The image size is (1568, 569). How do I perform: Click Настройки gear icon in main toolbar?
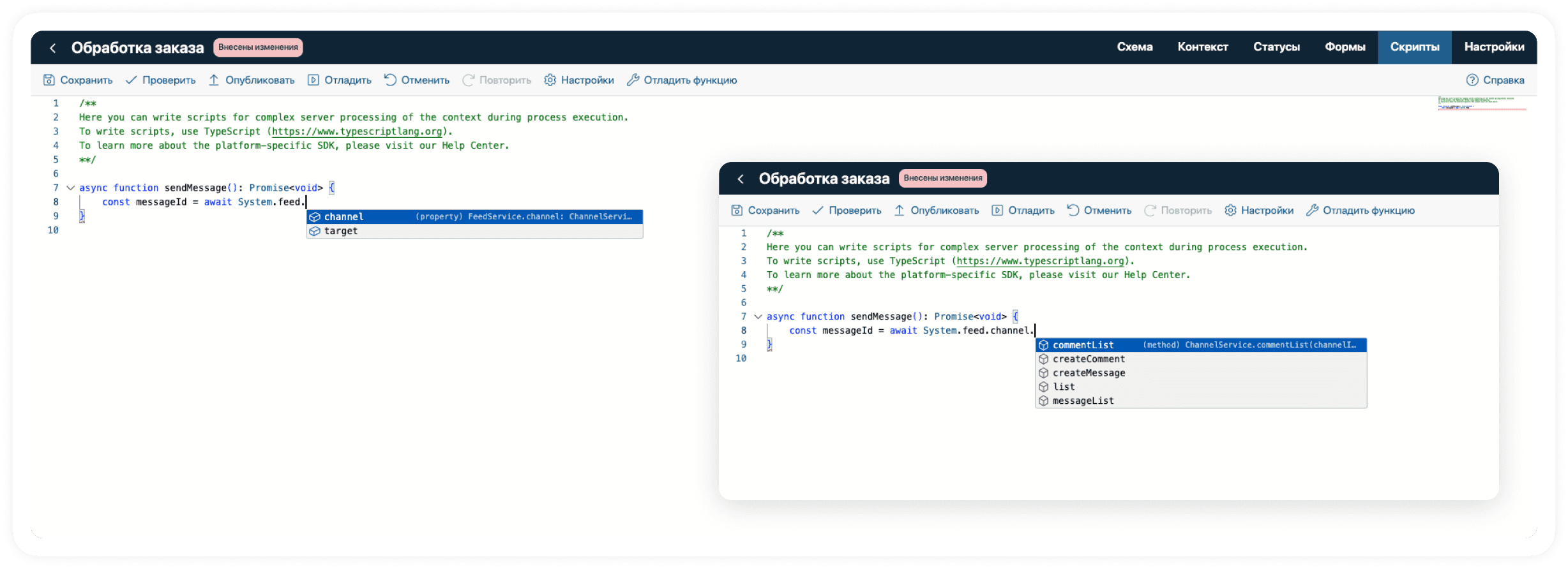click(550, 80)
